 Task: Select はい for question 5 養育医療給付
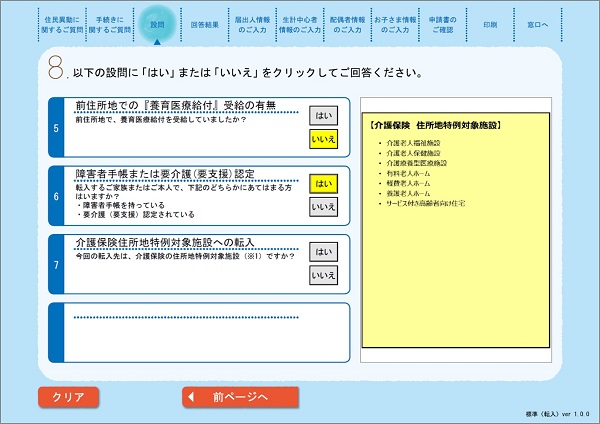click(323, 114)
